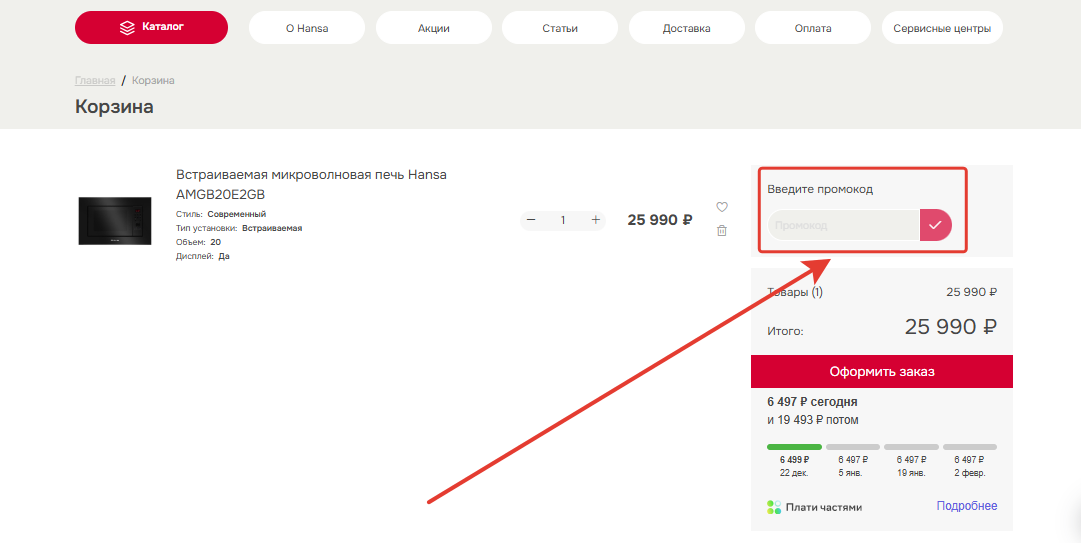Screen dimensions: 1081x543
Task: Open the Доставка page
Action: pyautogui.click(x=687, y=28)
